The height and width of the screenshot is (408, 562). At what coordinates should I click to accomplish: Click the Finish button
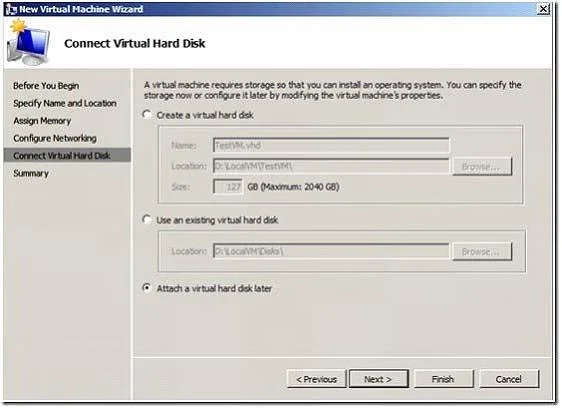pyautogui.click(x=443, y=379)
